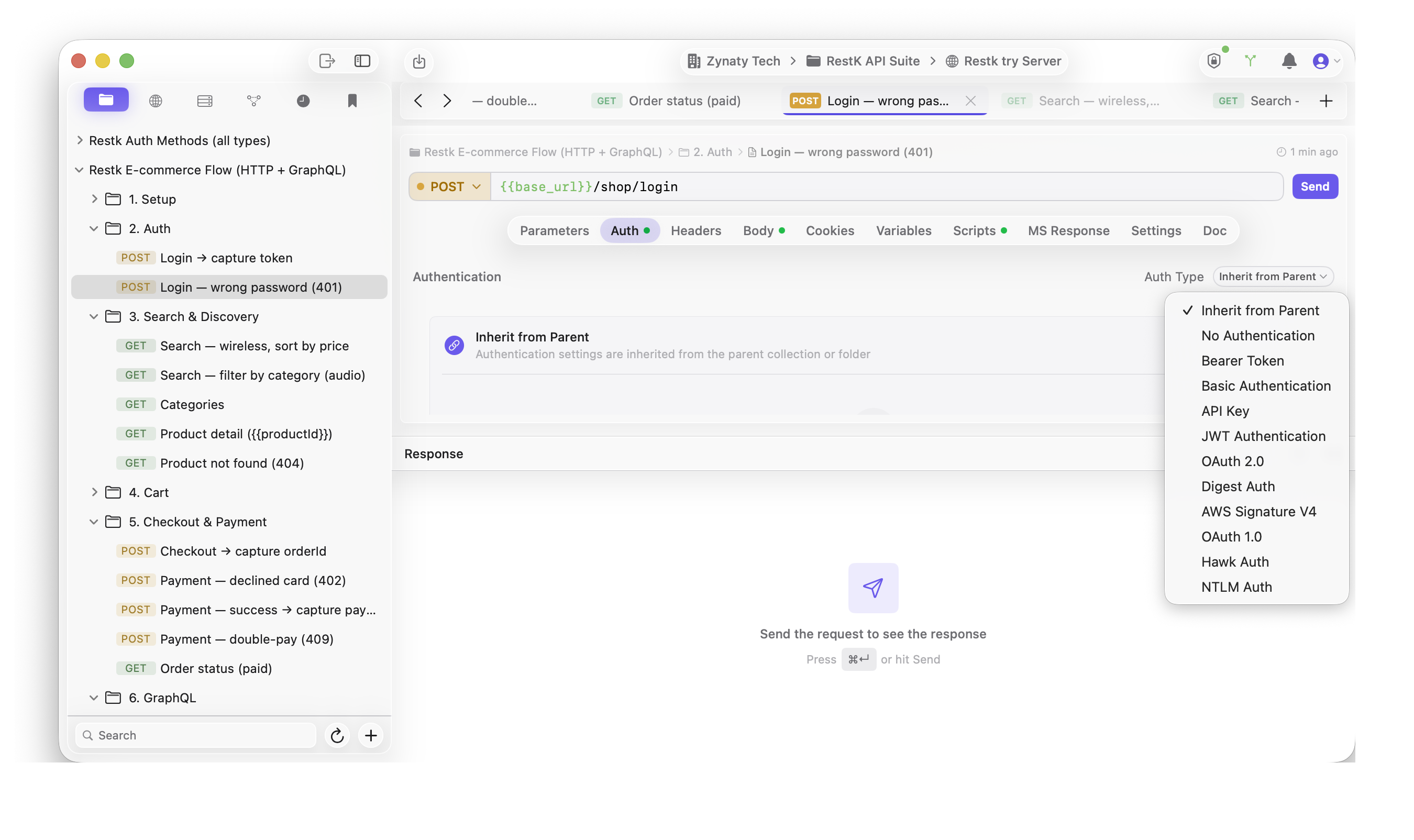
Task: Switch to the MS Response tab
Action: click(x=1068, y=230)
